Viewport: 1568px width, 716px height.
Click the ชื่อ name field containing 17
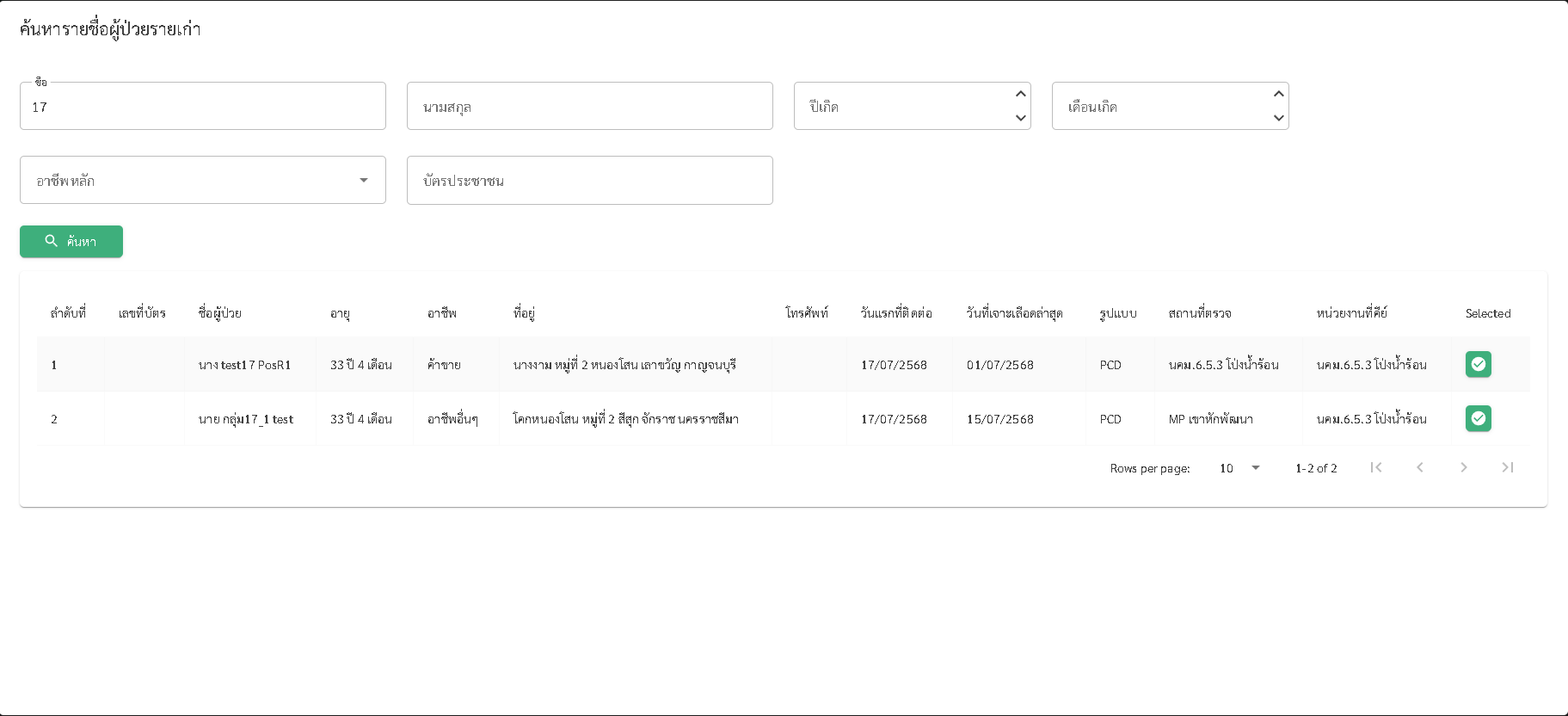tap(203, 107)
